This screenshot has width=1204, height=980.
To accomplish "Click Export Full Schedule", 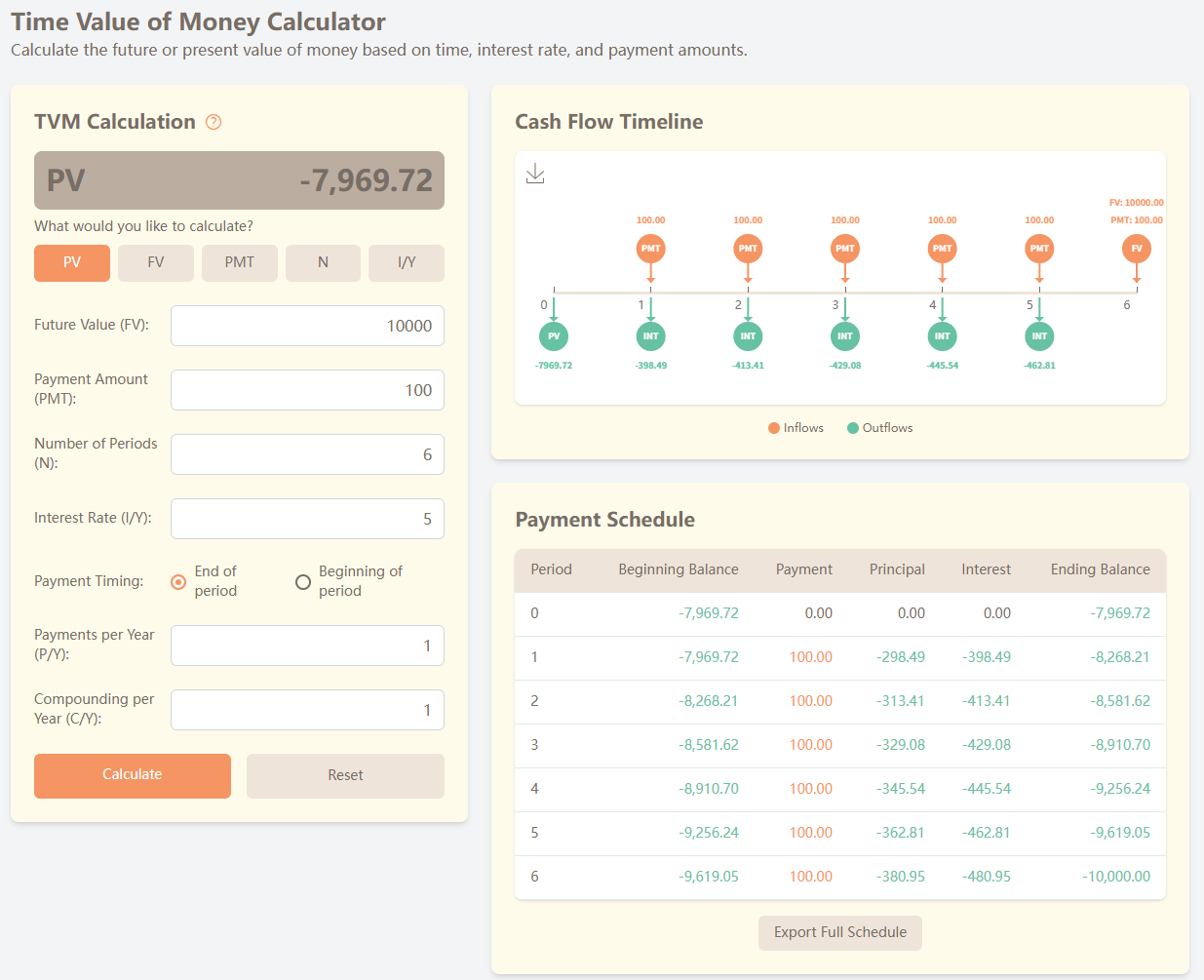I will pyautogui.click(x=839, y=932).
